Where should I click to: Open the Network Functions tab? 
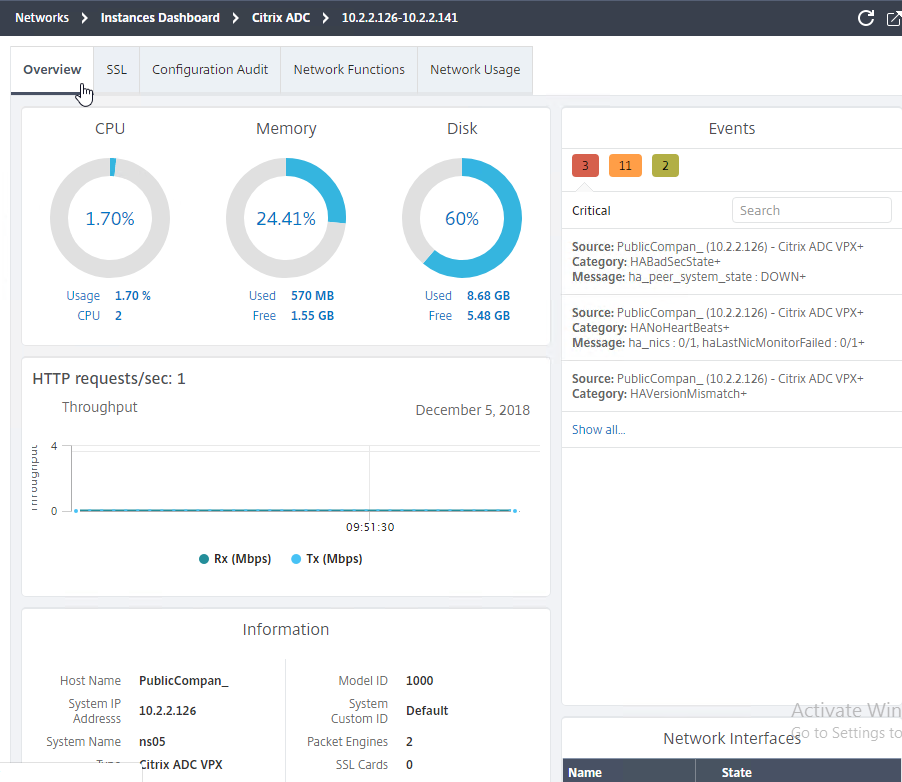tap(349, 70)
